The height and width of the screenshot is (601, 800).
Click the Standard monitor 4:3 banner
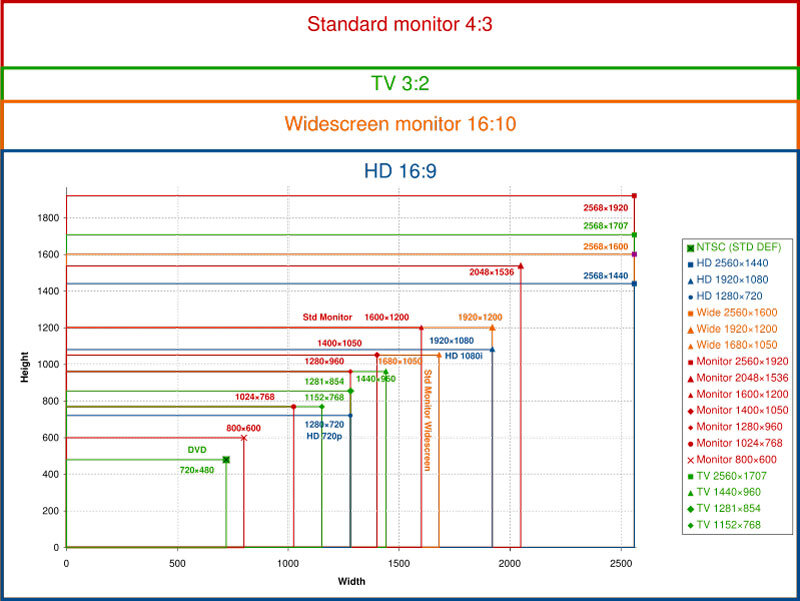pos(400,23)
